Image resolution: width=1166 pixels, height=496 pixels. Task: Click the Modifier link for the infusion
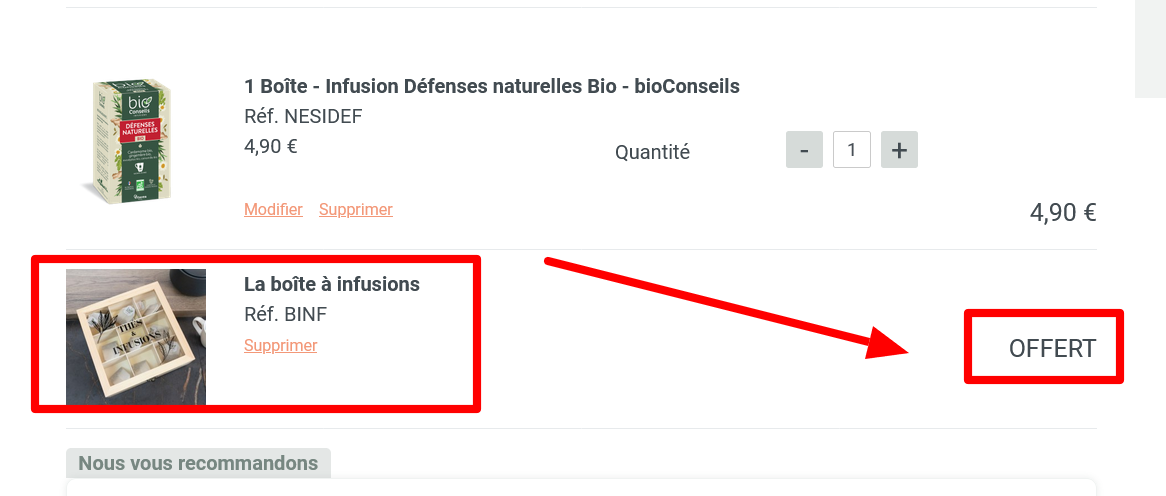click(x=273, y=210)
